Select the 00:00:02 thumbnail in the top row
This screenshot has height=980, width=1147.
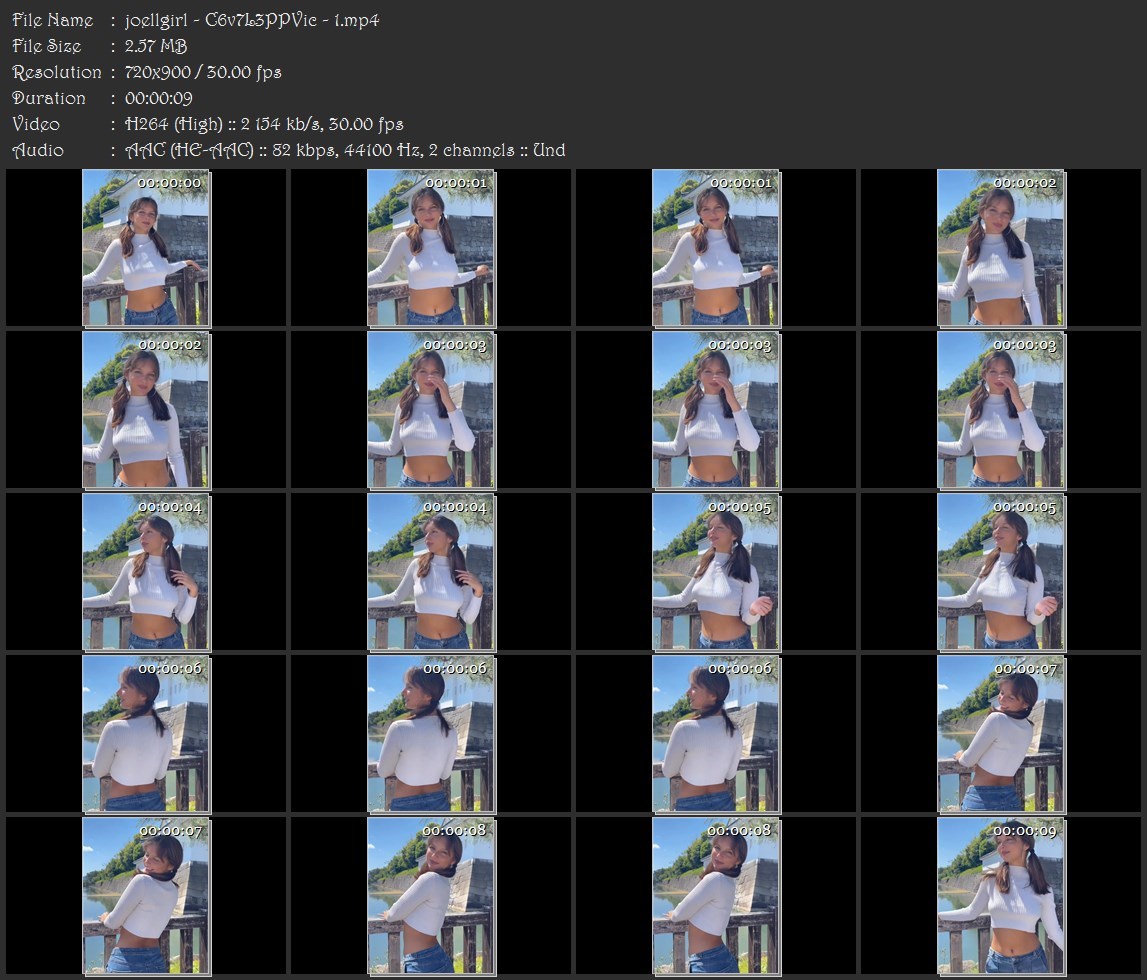tap(1001, 248)
